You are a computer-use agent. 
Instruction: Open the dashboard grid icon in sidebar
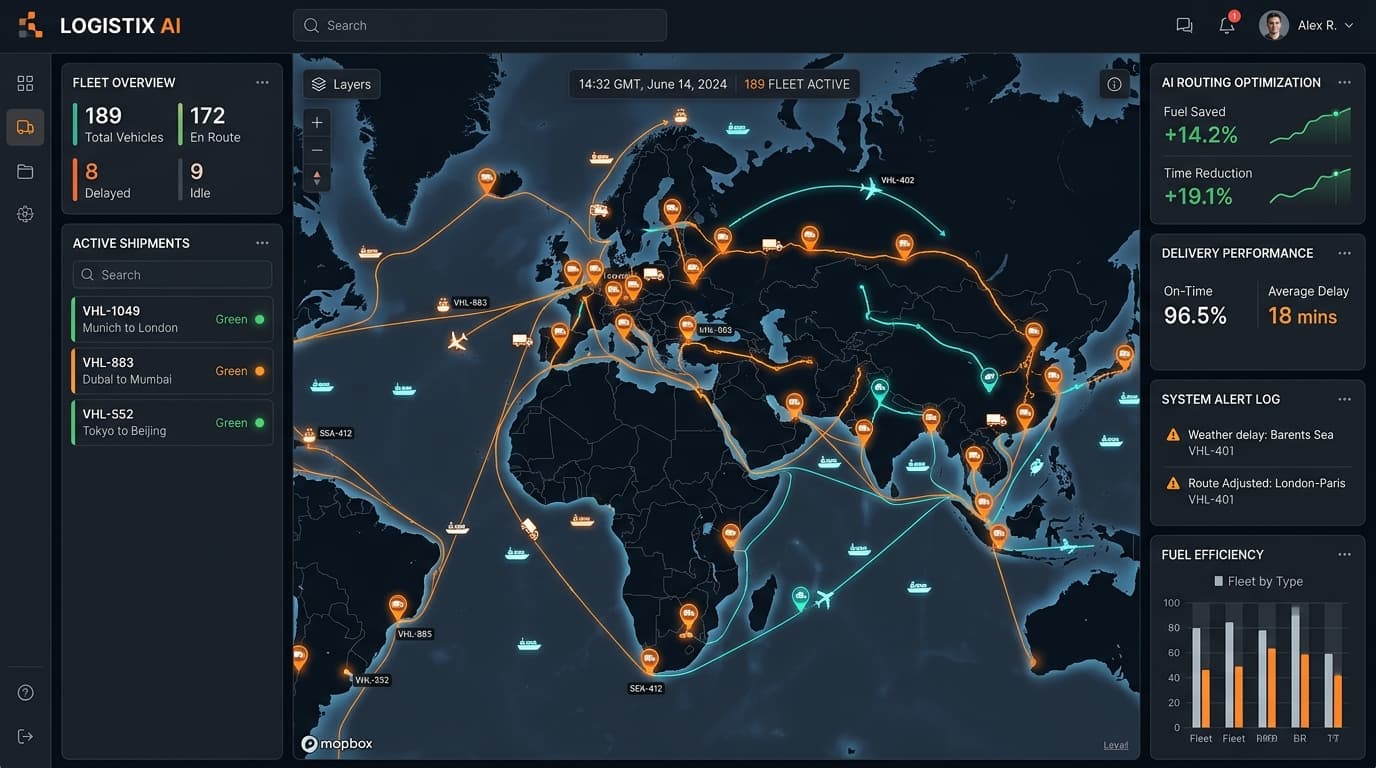click(x=25, y=83)
